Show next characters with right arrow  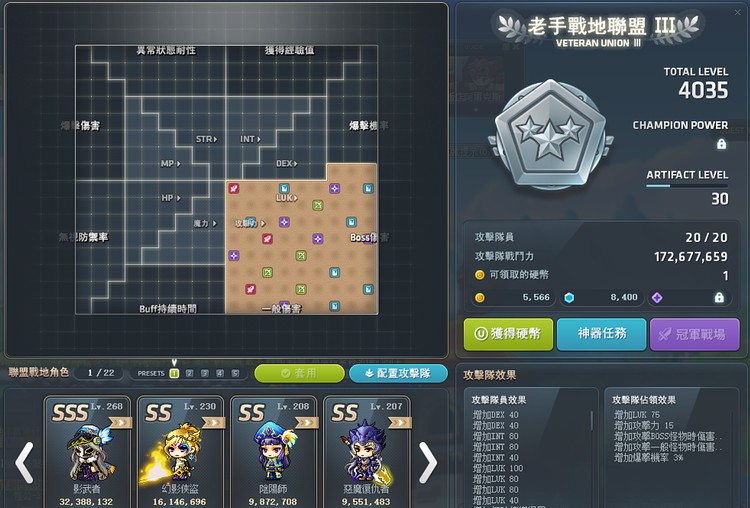pyautogui.click(x=428, y=463)
